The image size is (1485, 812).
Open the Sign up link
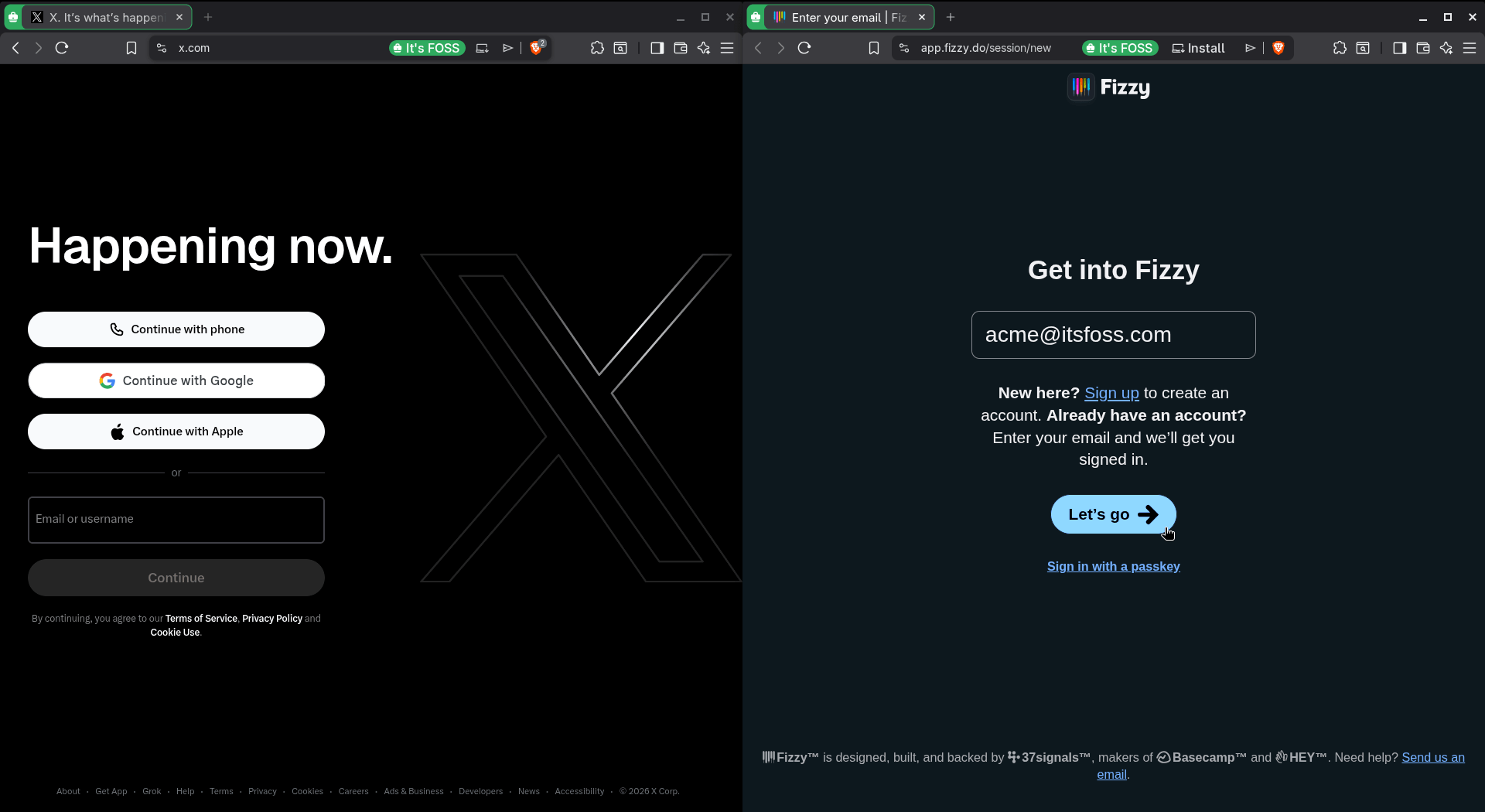pyautogui.click(x=1111, y=393)
